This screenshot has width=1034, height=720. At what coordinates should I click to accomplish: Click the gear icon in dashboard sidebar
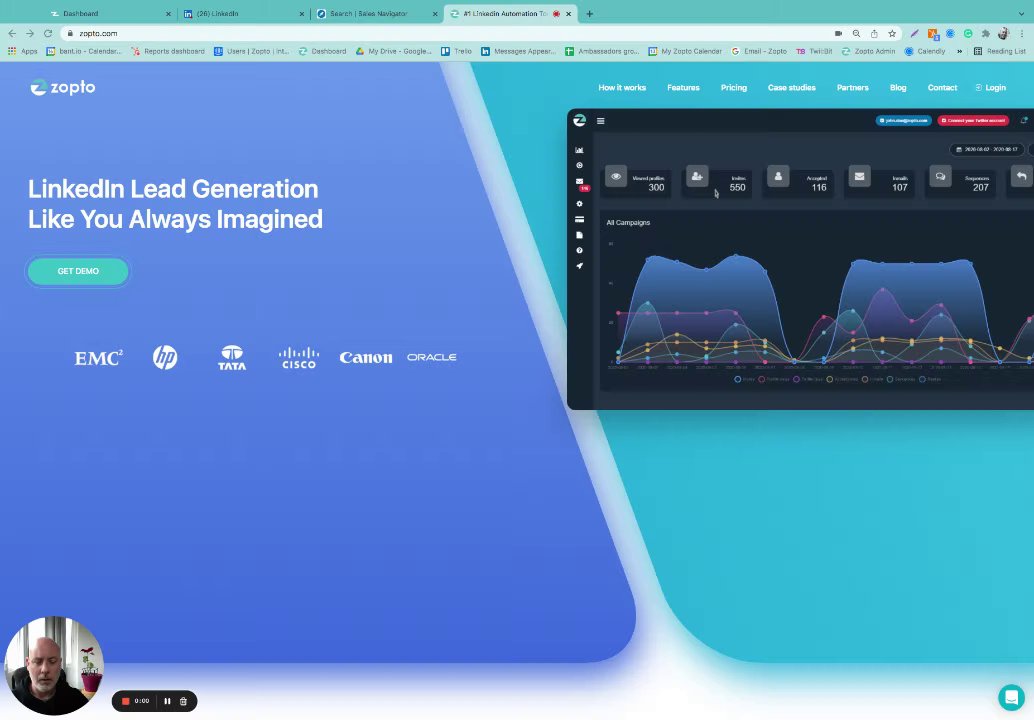579,204
